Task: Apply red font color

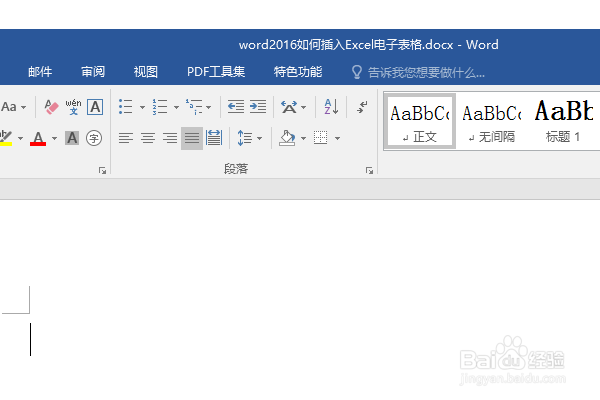Action: click(38, 138)
